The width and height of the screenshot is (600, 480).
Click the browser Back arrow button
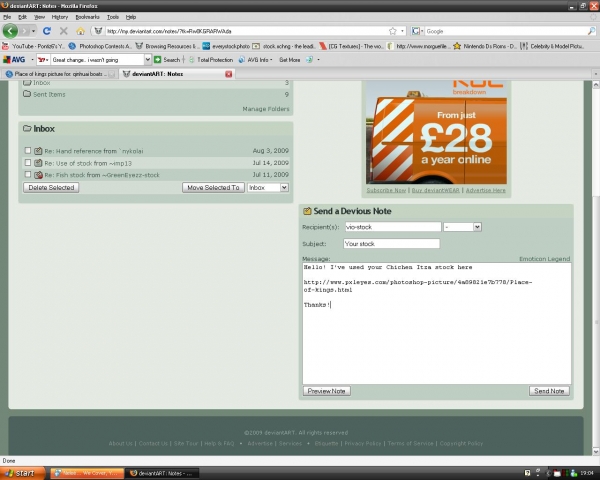coord(10,31)
